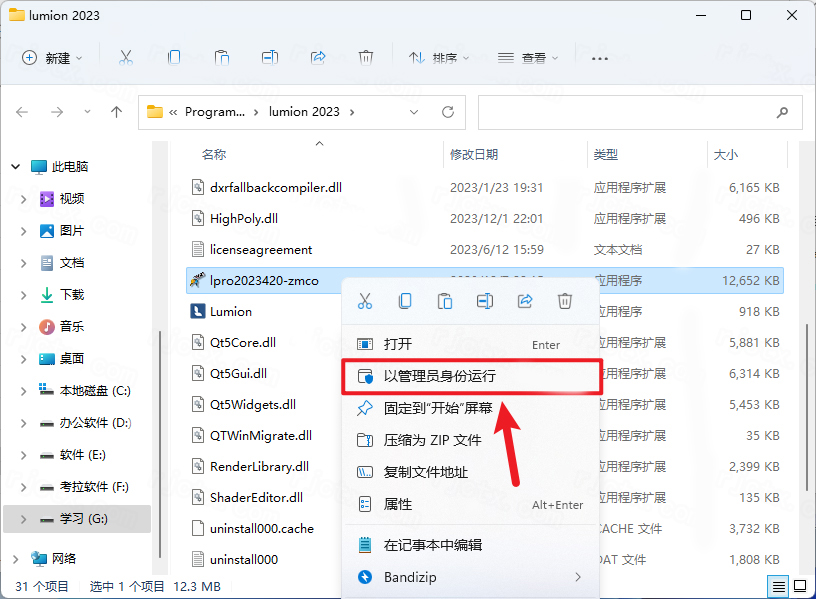Expand the 视频 tree node
Viewport: 816px width, 599px height.
[23, 199]
